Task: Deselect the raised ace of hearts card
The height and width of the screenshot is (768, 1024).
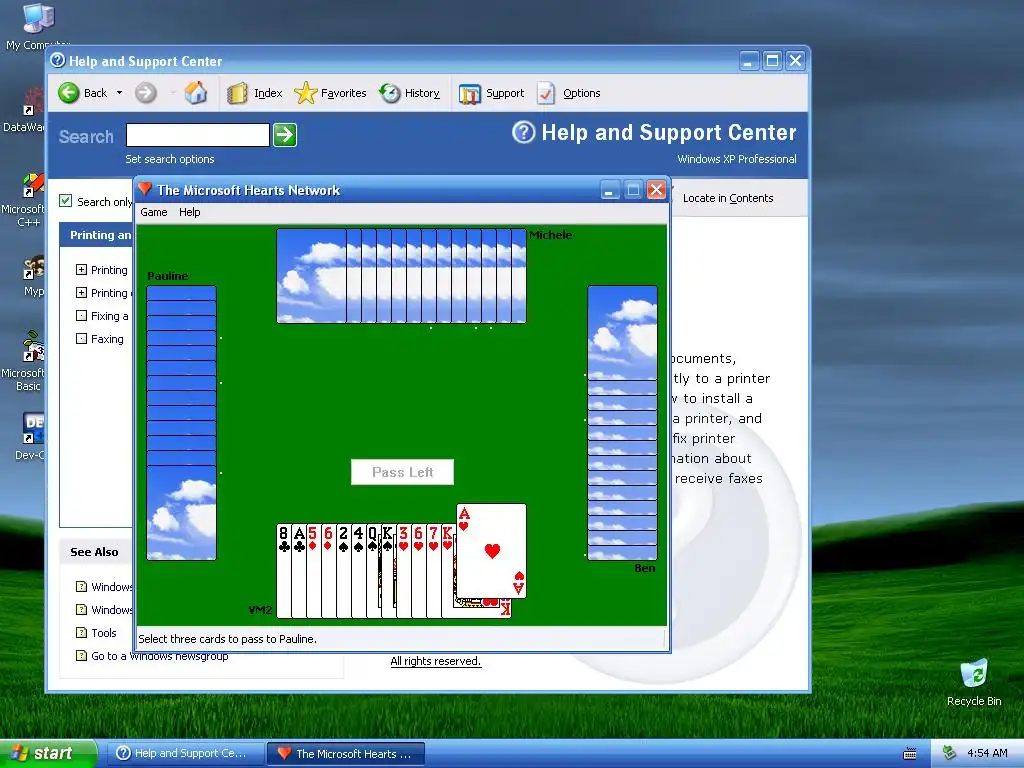Action: click(x=491, y=551)
